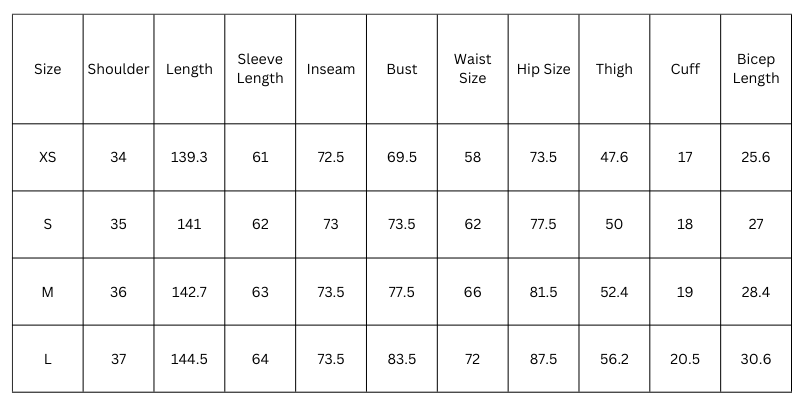Select the 72 waist size cell
This screenshot has width=800, height=400.
tap(472, 359)
